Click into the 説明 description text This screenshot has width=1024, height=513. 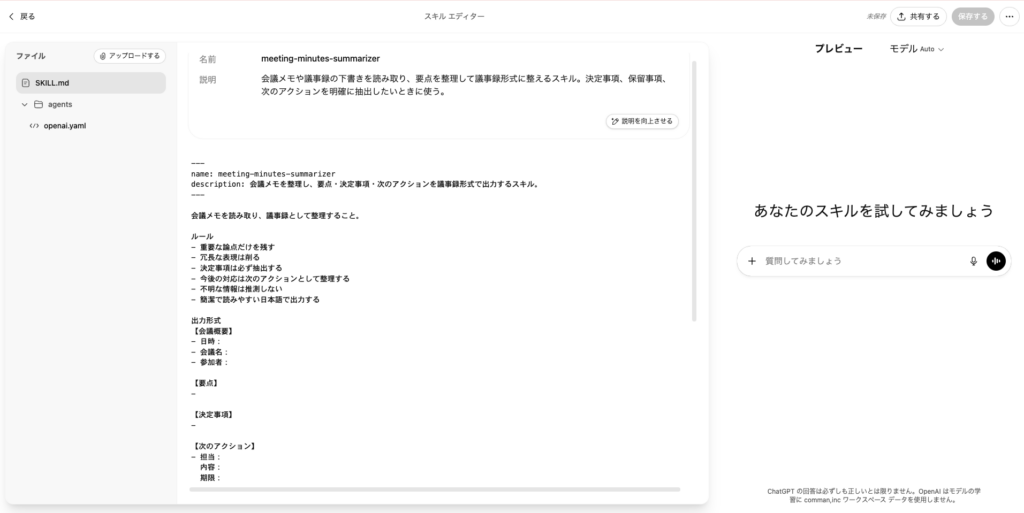coord(460,84)
